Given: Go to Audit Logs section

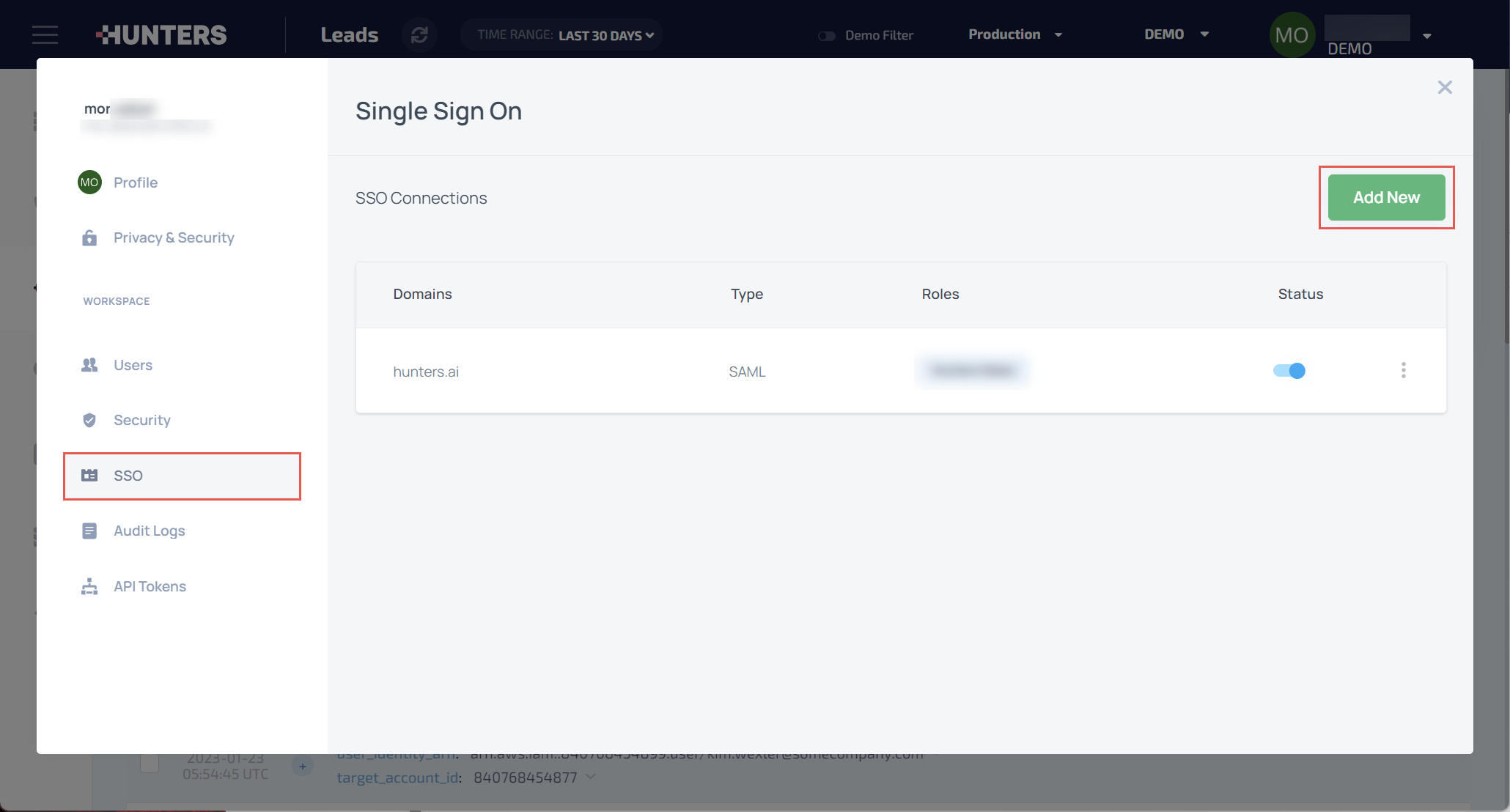Looking at the screenshot, I should click(150, 531).
